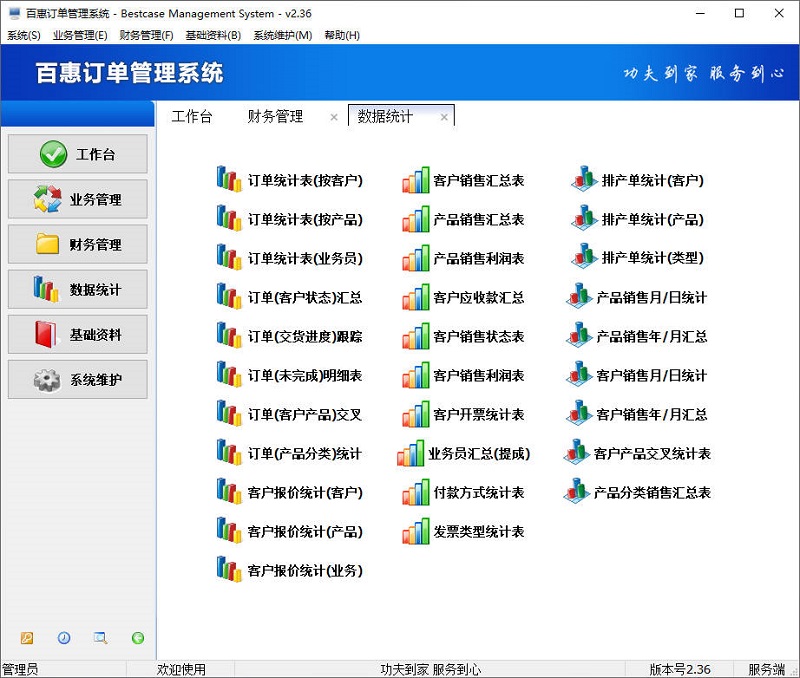Open the 客户销售汇总表 bar chart icon

click(416, 180)
